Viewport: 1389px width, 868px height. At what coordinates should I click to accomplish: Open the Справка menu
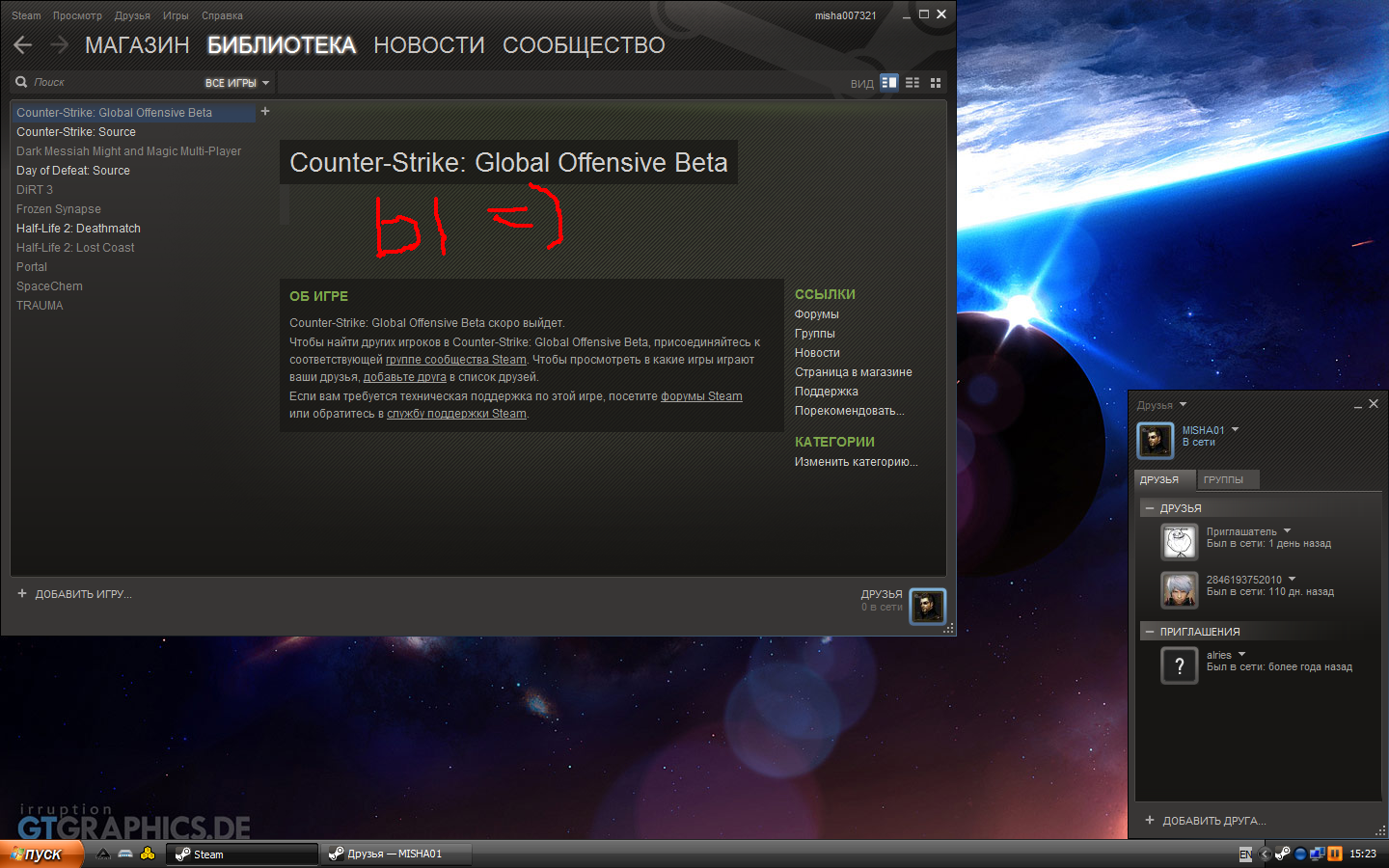click(x=222, y=15)
